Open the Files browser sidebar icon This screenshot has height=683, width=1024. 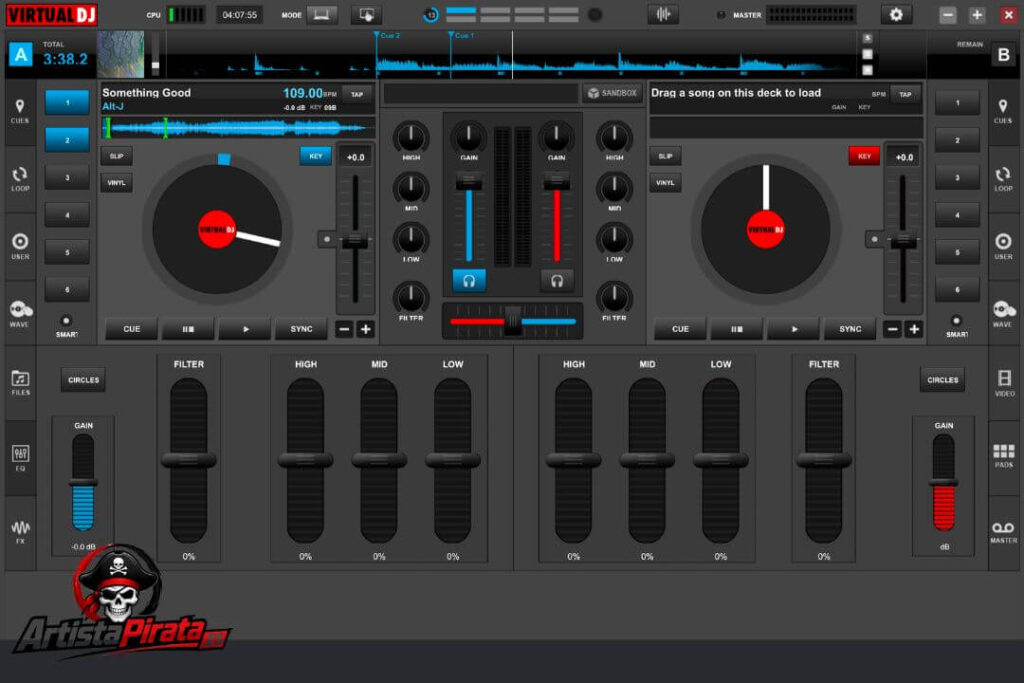(20, 383)
